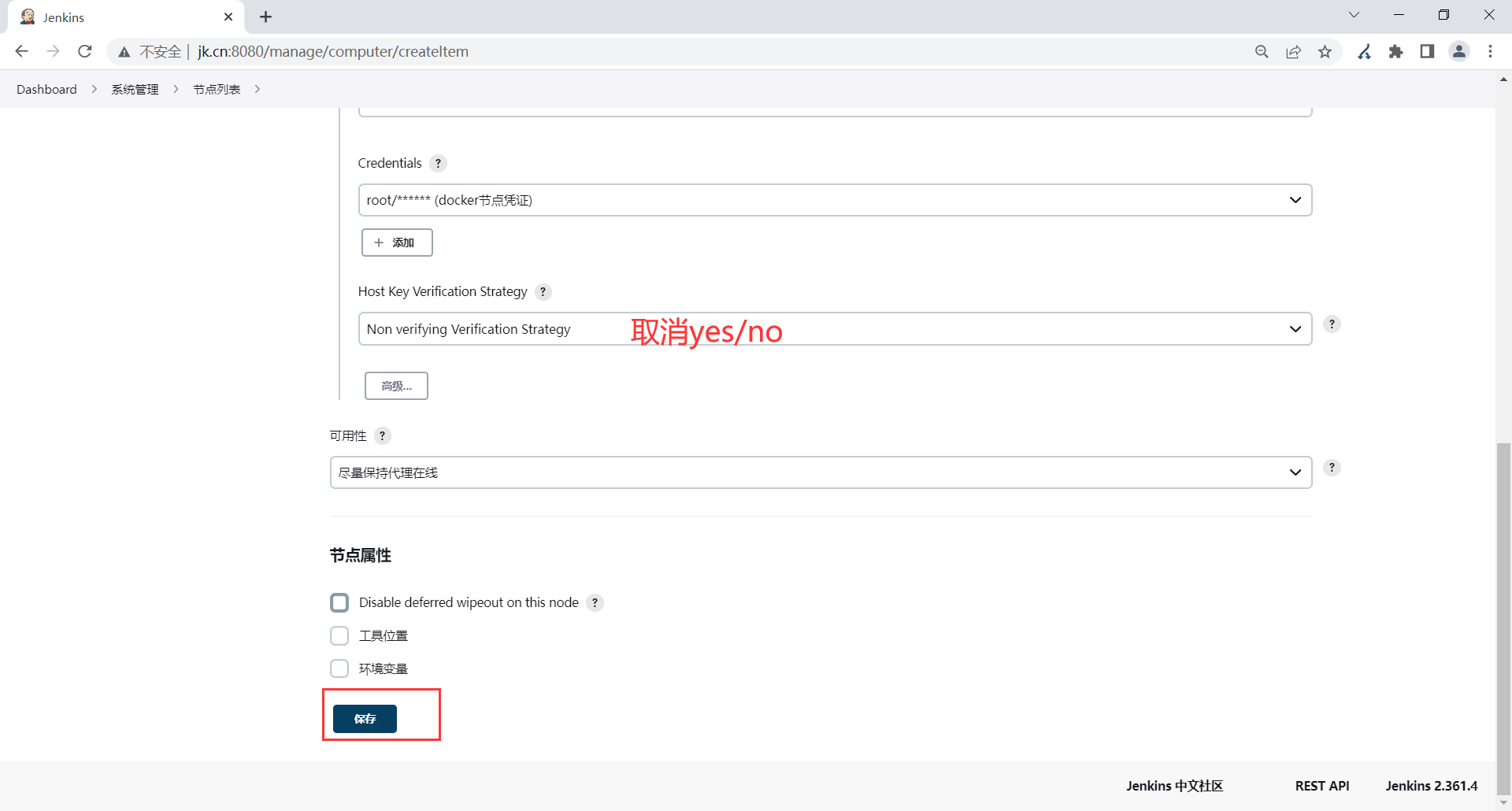Expand the chevron after Dashboard breadcrumb
Viewport: 1512px width, 811px height.
94,89
